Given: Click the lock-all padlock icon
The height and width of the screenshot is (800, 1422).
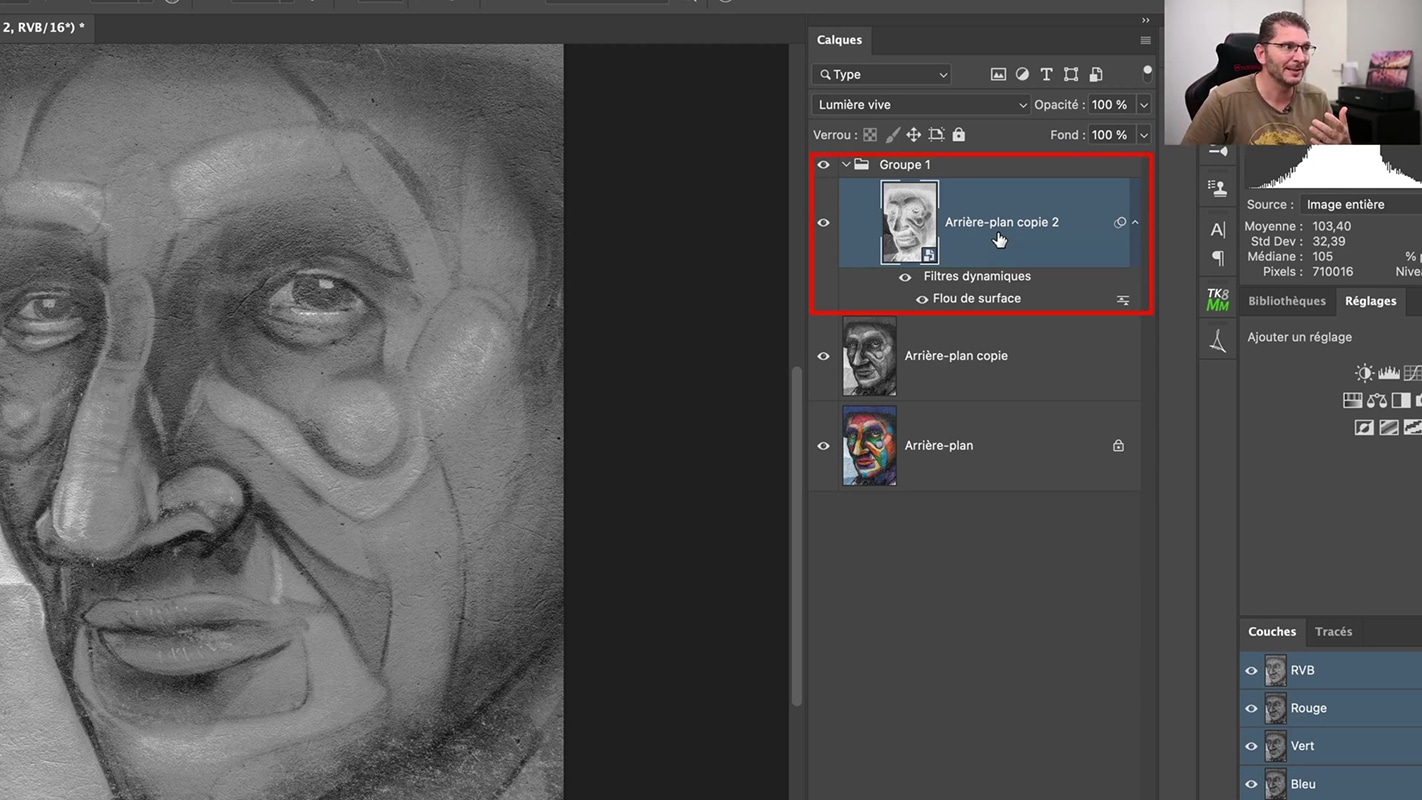Looking at the screenshot, I should pos(959,135).
